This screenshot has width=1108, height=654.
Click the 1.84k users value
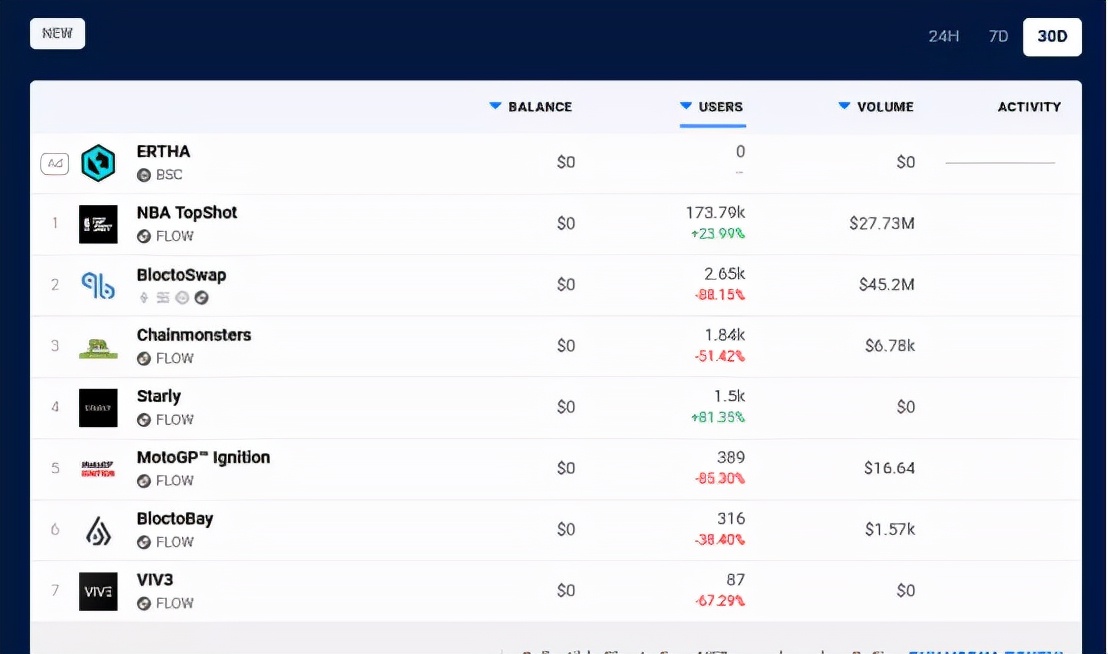(724, 335)
